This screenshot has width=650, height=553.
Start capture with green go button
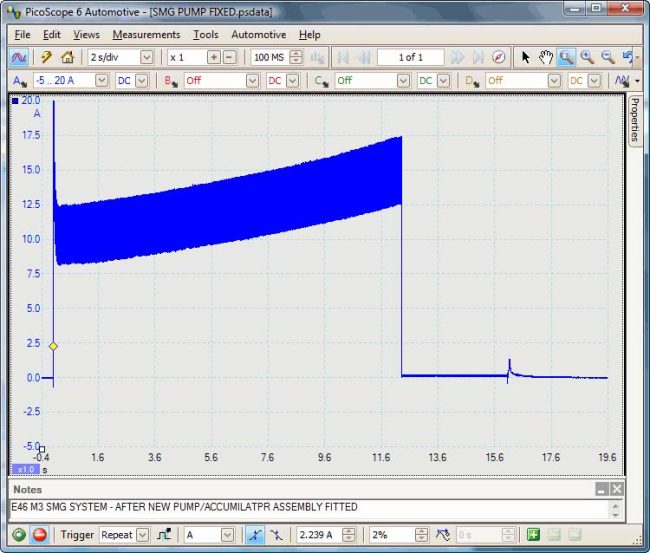point(19,534)
